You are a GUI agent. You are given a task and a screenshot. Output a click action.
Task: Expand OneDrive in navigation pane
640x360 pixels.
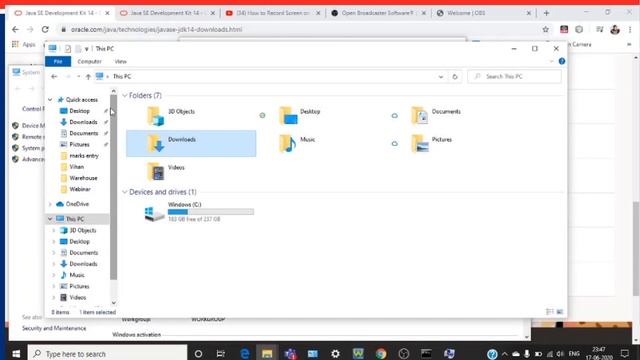click(x=50, y=204)
